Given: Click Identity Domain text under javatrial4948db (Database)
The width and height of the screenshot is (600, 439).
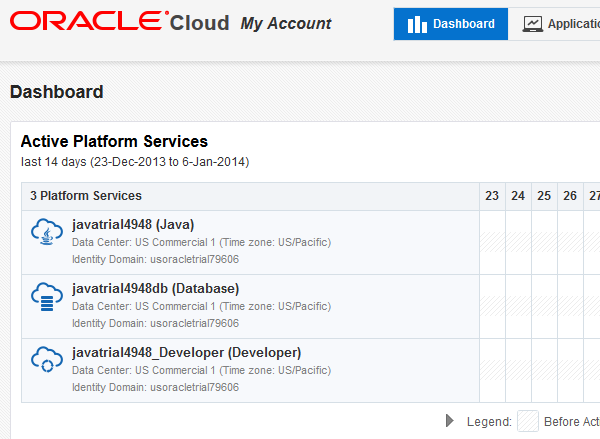Looking at the screenshot, I should pos(155,323).
